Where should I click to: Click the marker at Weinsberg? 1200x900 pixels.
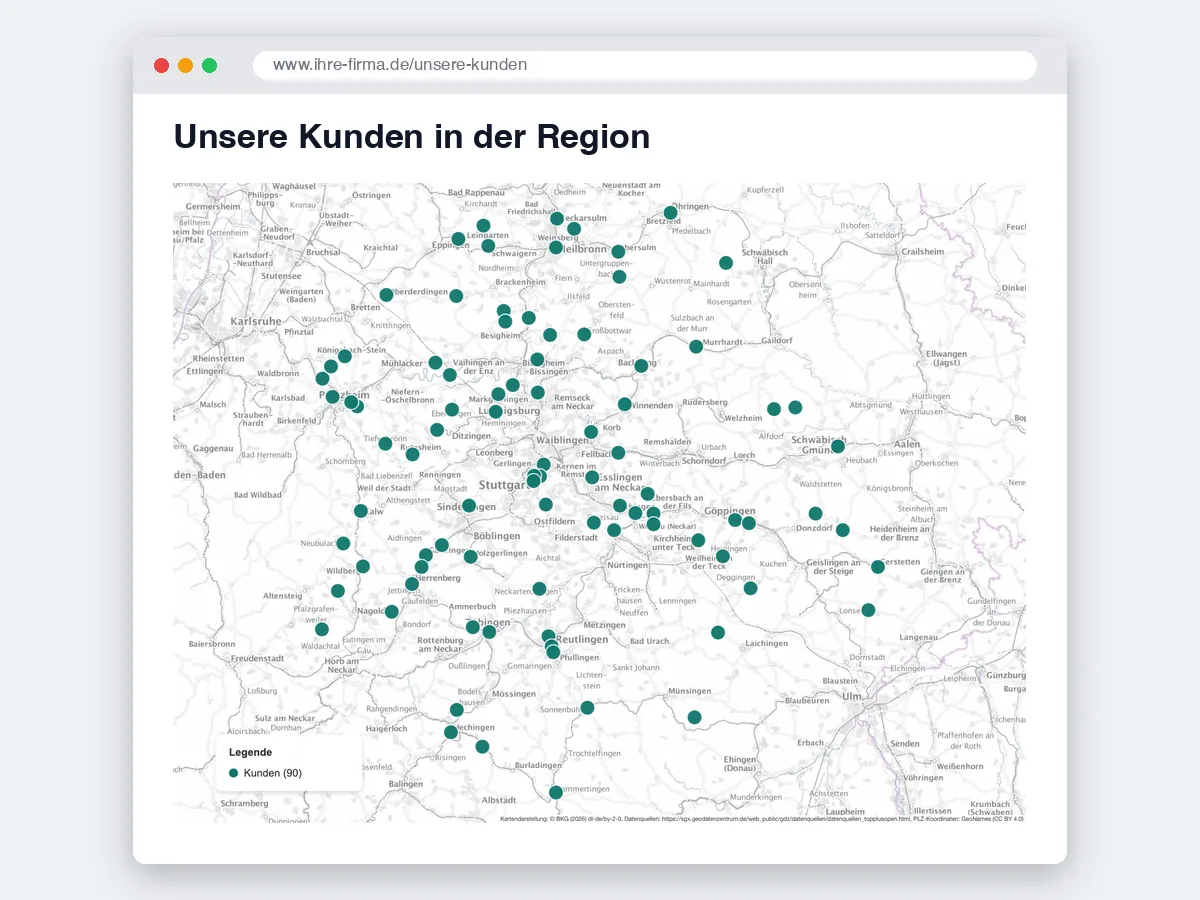[x=574, y=229]
